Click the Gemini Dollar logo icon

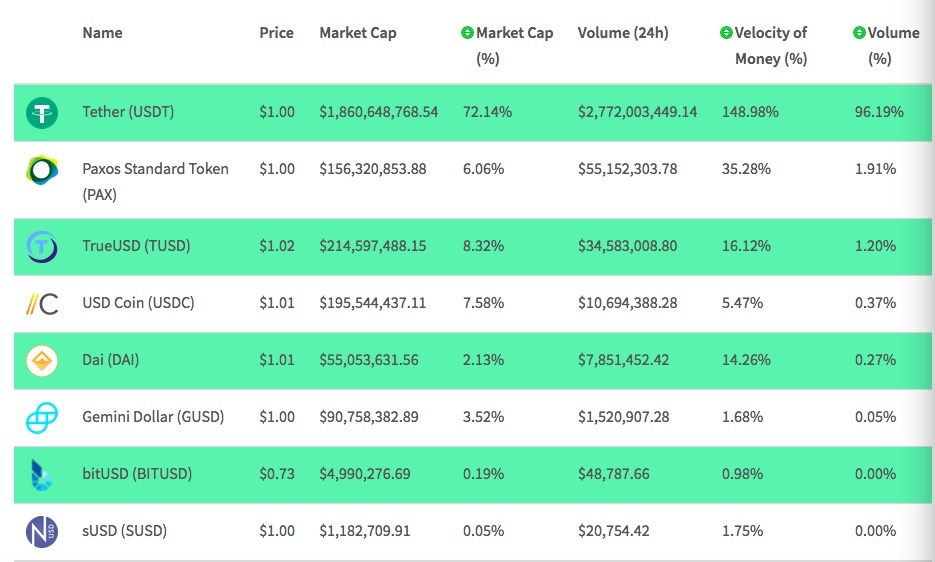42,418
